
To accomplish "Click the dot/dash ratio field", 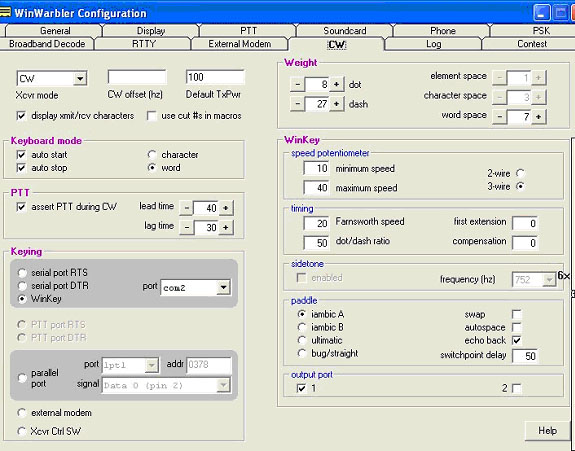I will tap(316, 243).
